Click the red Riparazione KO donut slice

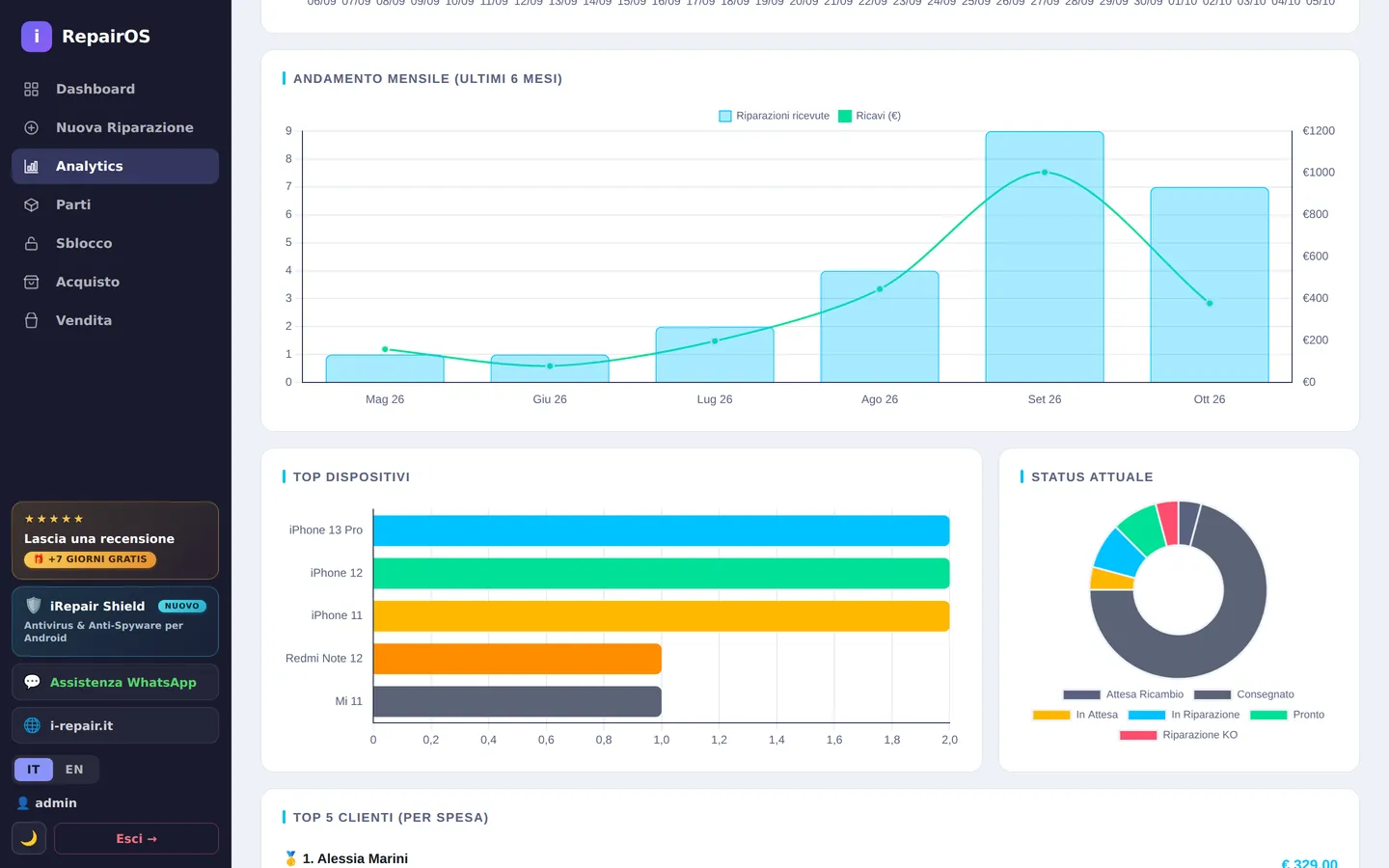click(1168, 522)
